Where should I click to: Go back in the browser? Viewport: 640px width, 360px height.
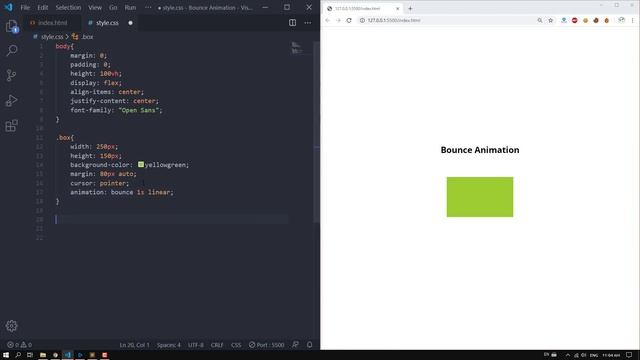(327, 20)
